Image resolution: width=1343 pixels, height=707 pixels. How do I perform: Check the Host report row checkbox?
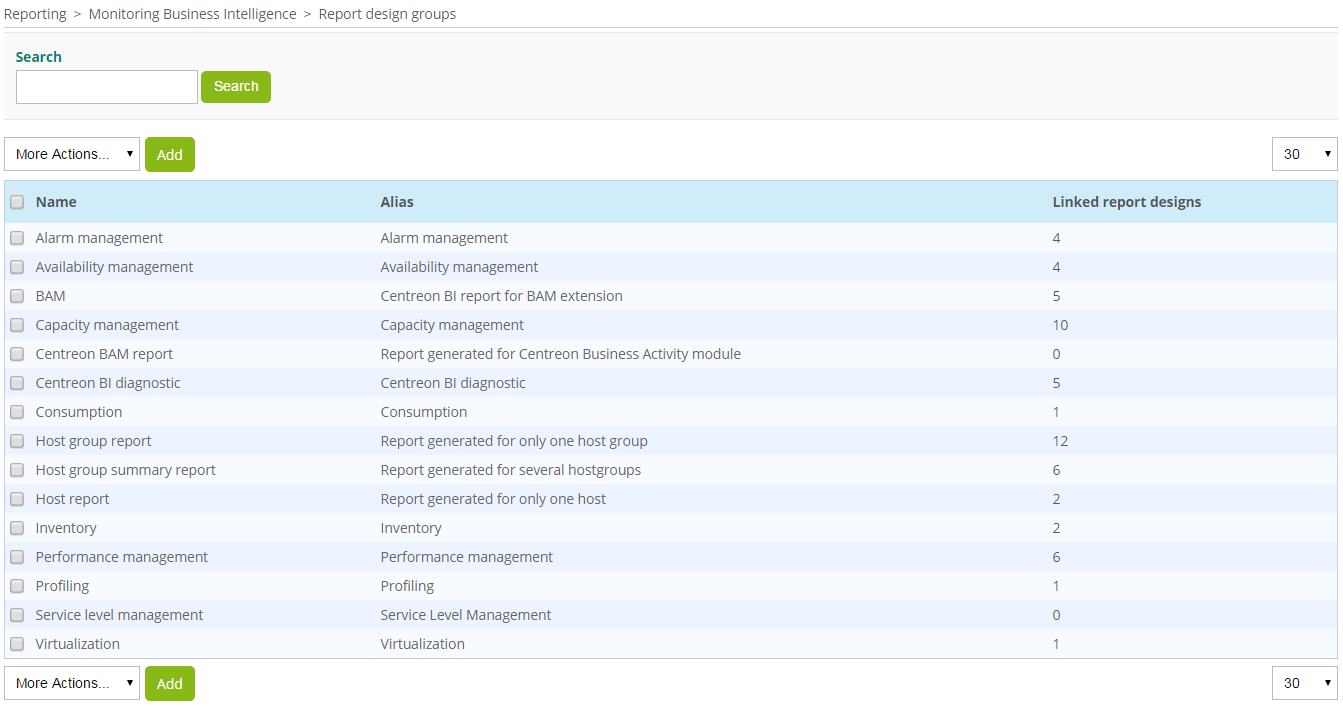coord(16,498)
